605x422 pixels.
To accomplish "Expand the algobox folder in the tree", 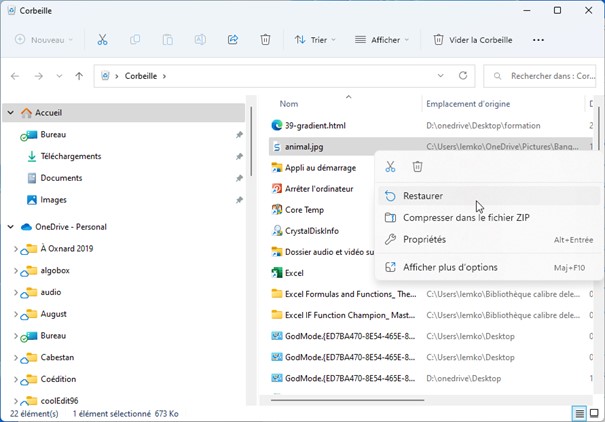I will tap(14, 270).
